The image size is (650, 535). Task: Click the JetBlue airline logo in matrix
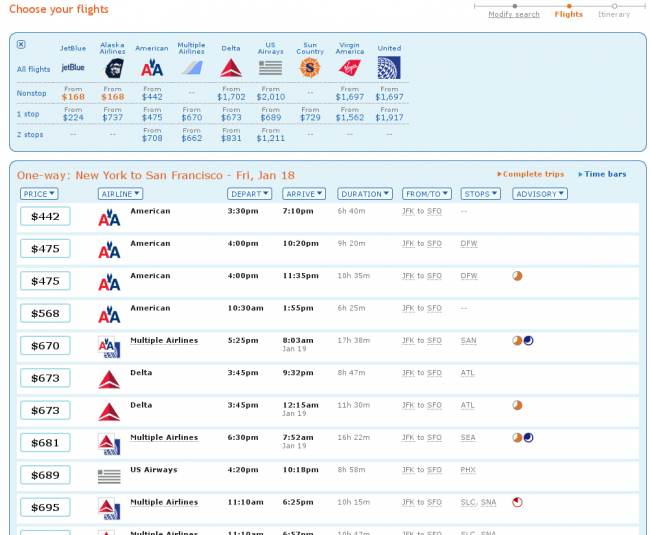[73, 68]
